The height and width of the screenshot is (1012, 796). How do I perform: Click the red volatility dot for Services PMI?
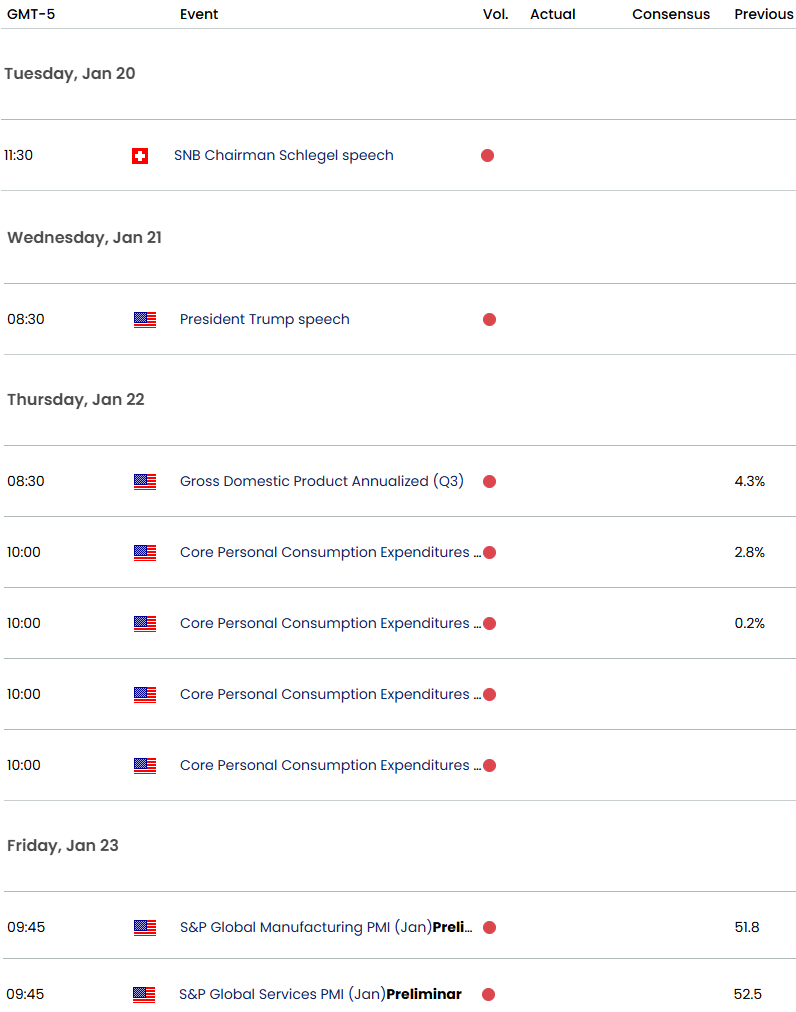point(489,995)
